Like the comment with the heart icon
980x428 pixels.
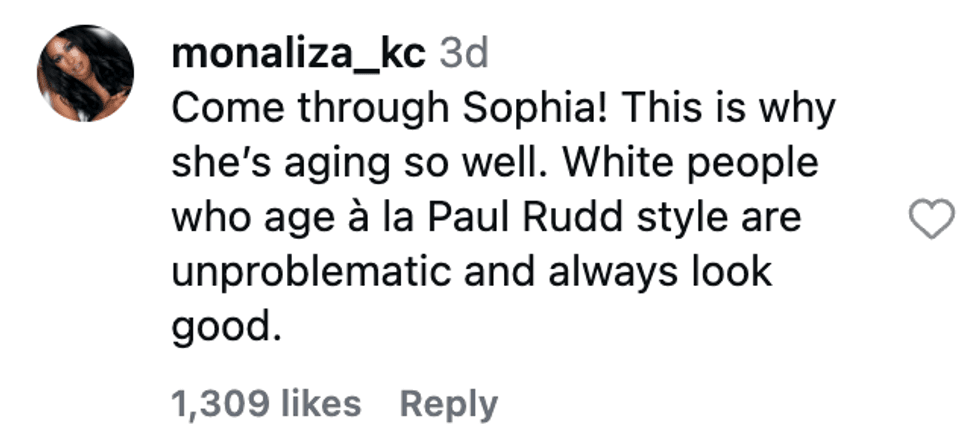tap(934, 219)
